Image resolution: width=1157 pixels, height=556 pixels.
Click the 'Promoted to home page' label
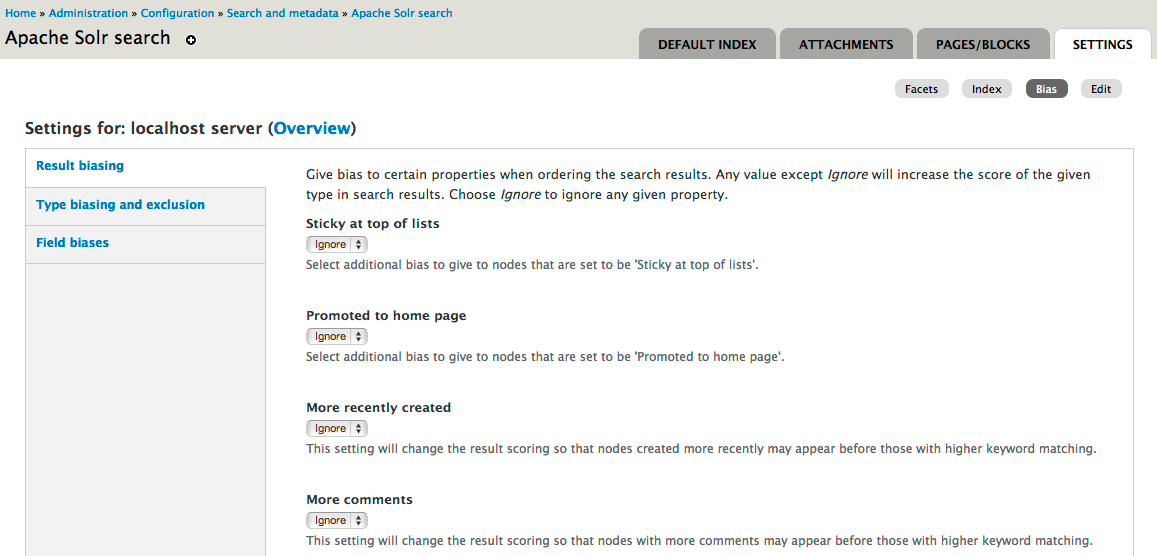(x=386, y=316)
